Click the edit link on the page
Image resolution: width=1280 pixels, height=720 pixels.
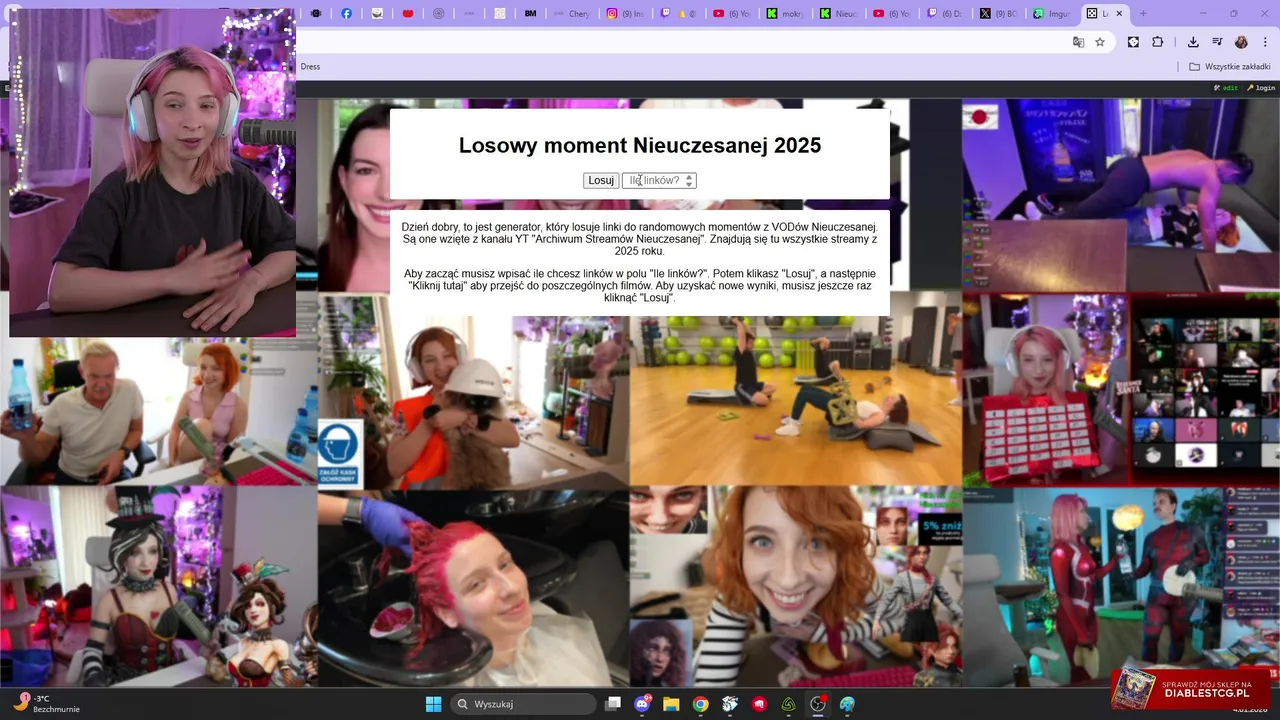coord(1226,88)
